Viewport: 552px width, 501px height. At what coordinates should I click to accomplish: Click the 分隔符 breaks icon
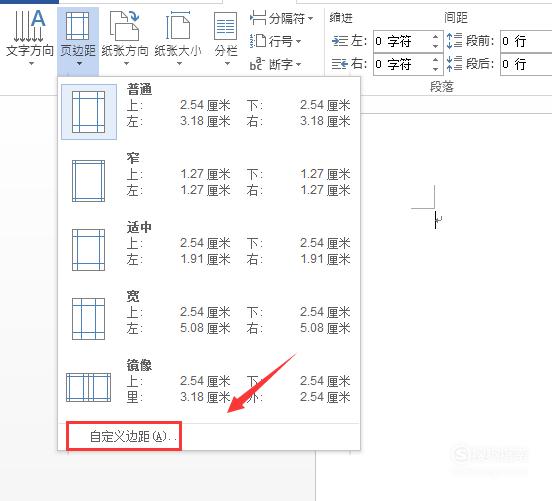tap(258, 18)
